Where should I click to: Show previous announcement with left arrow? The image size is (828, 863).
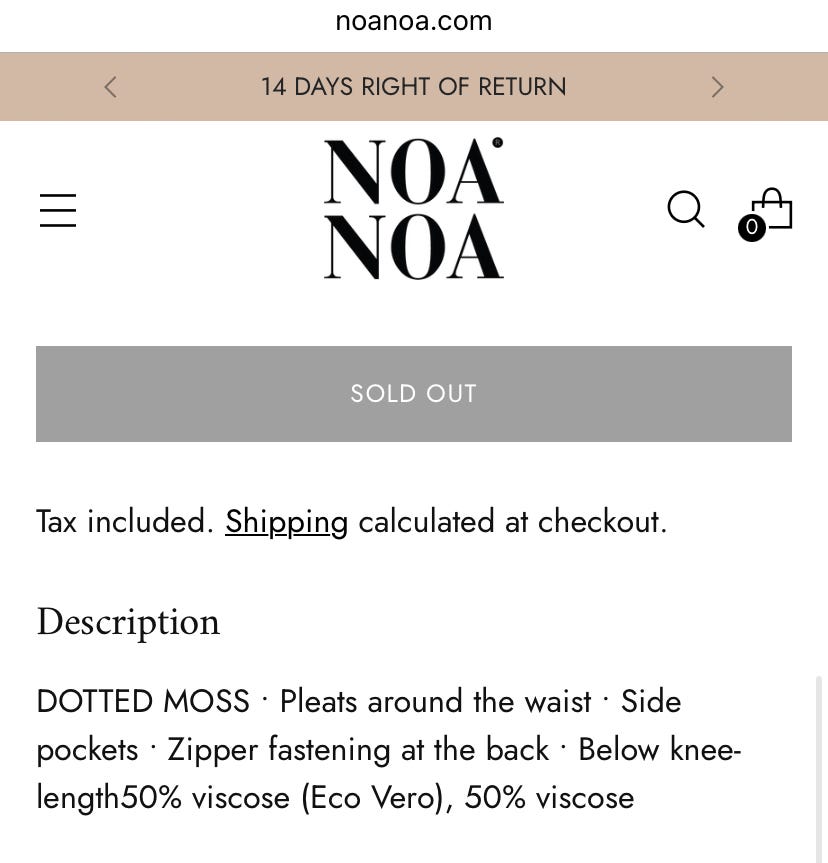click(110, 87)
